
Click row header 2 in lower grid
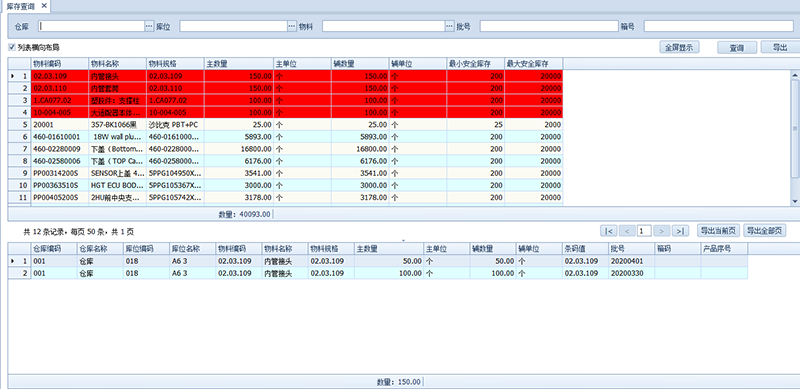point(19,273)
